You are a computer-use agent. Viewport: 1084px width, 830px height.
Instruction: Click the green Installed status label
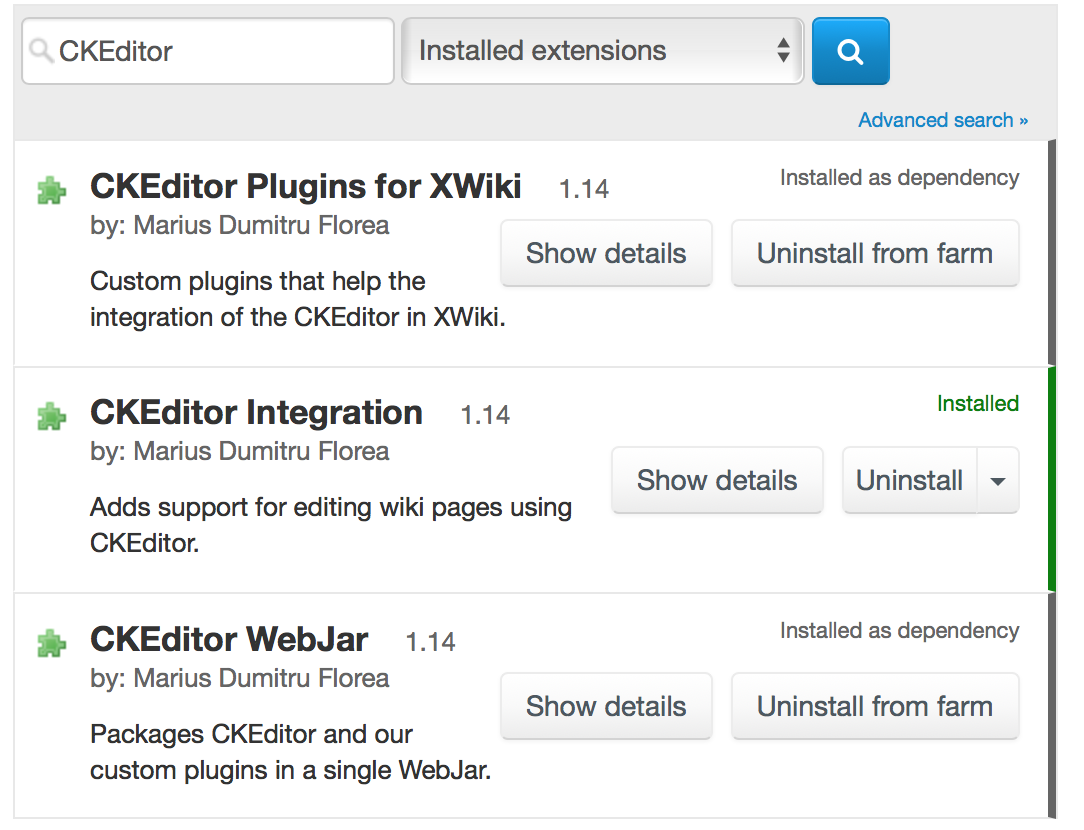(978, 404)
